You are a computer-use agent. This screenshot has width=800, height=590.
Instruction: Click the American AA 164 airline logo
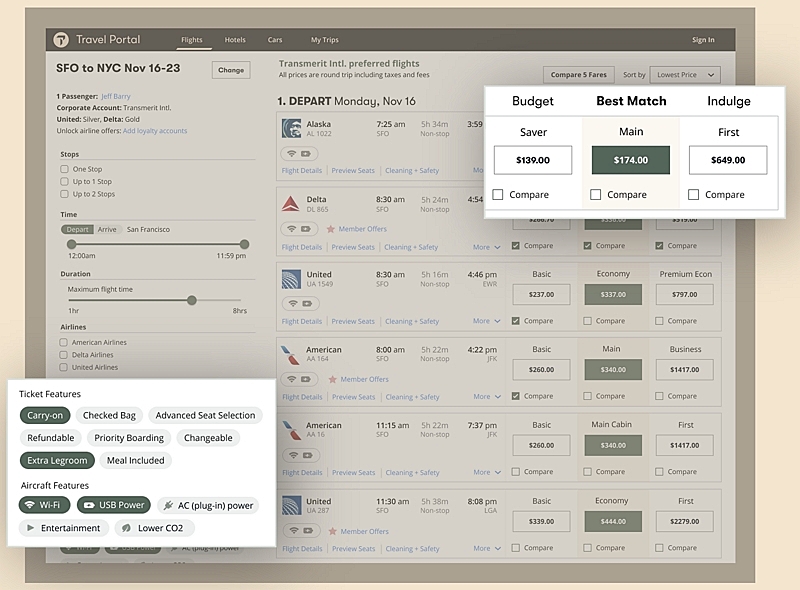point(291,355)
